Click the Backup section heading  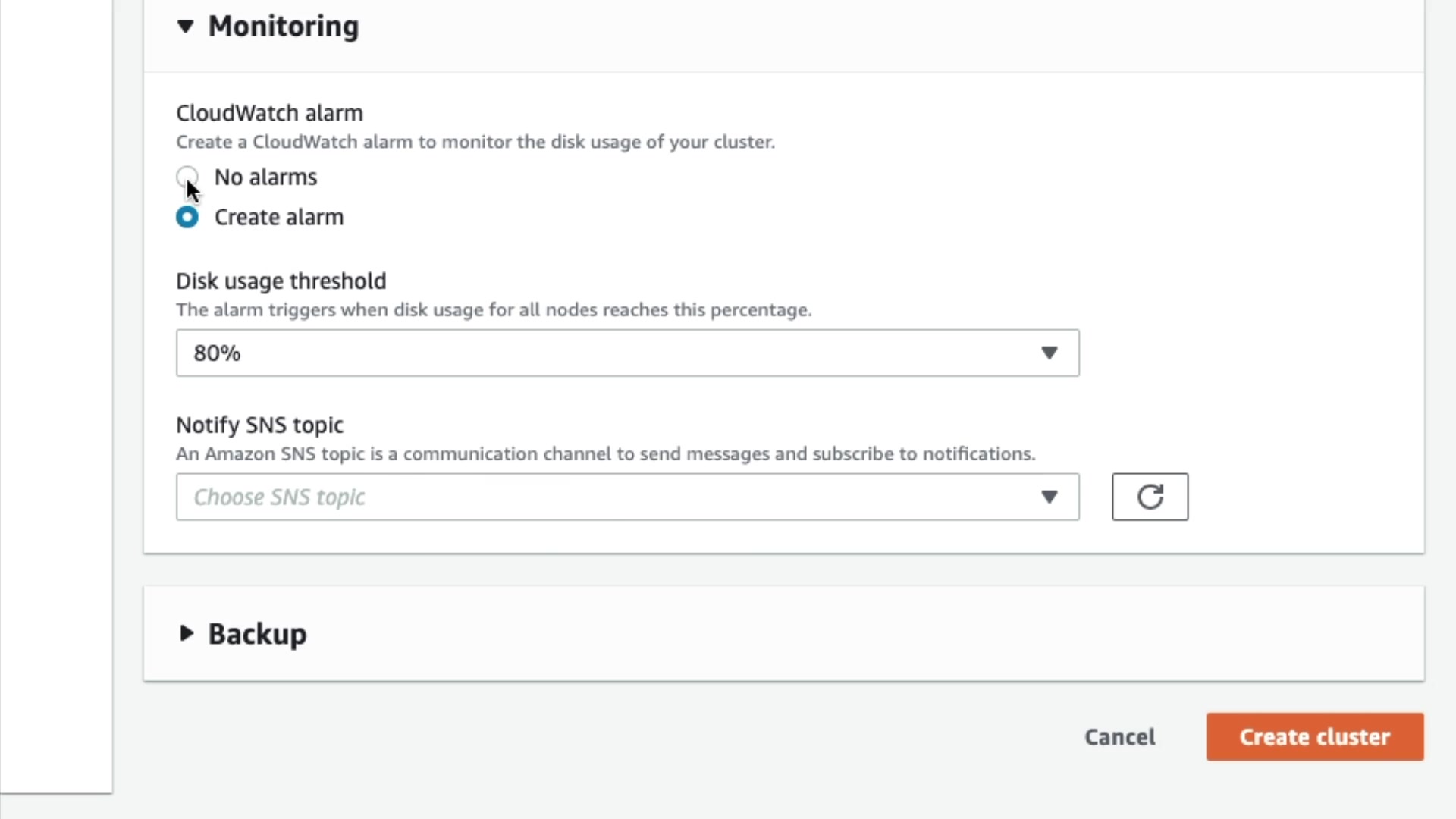[257, 634]
